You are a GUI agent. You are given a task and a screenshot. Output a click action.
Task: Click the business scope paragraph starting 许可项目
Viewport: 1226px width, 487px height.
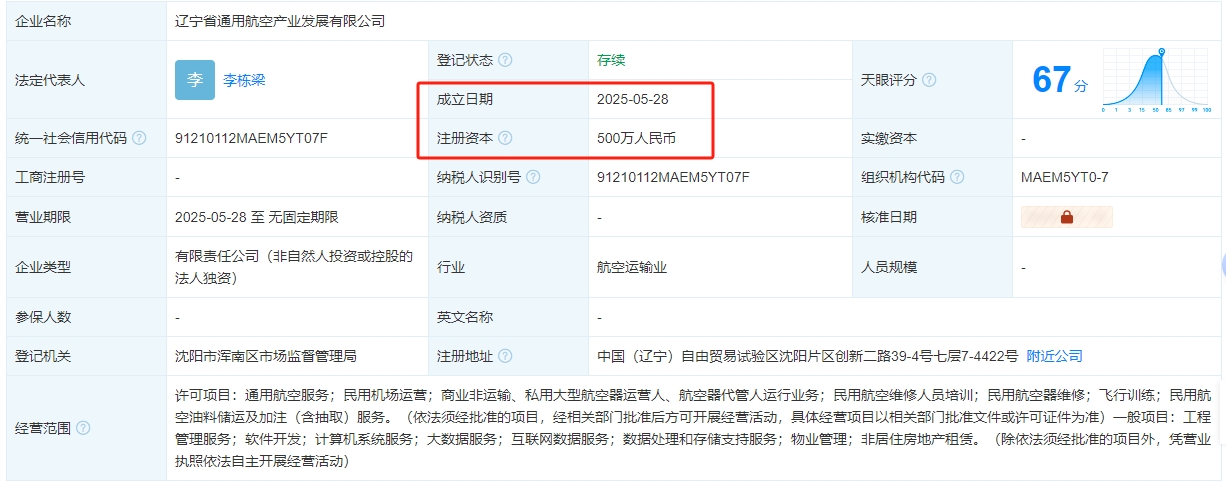[x=693, y=428]
